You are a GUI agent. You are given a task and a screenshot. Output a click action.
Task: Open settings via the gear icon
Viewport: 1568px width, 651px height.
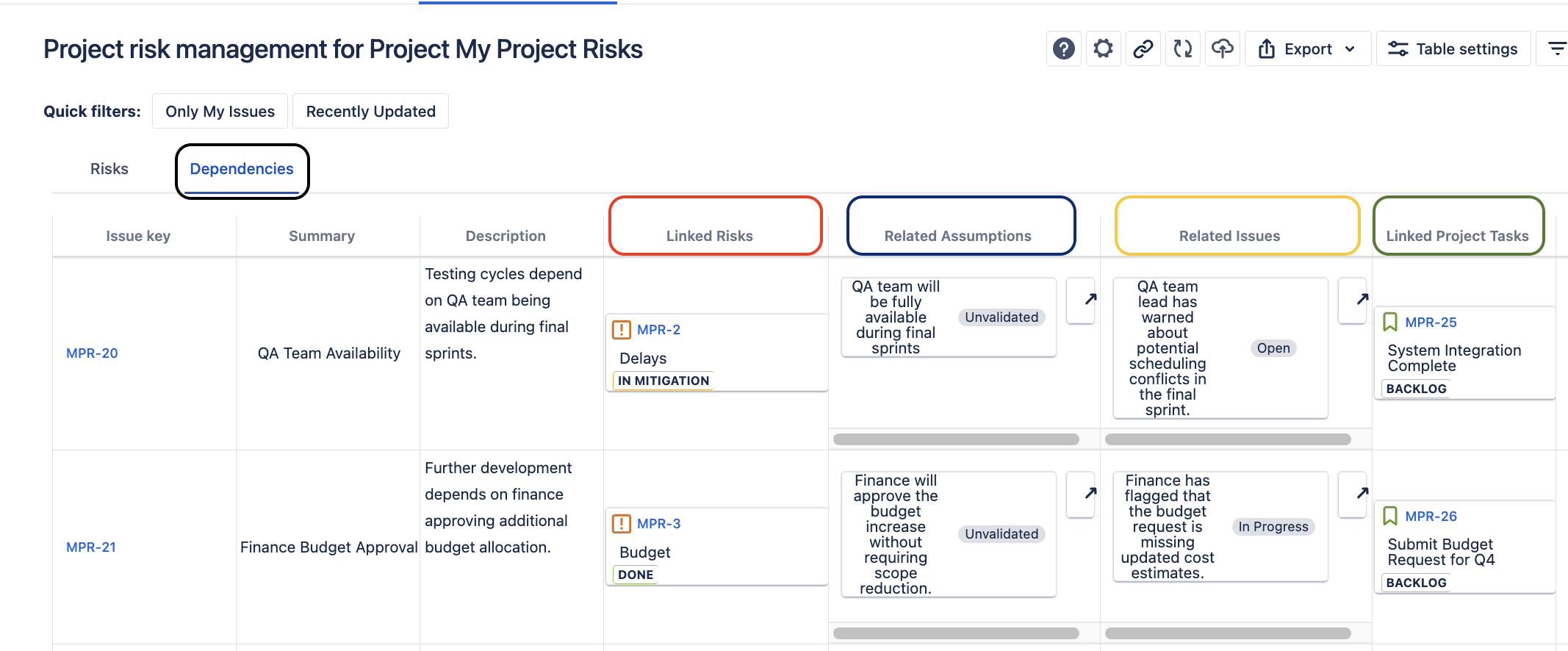(x=1103, y=49)
